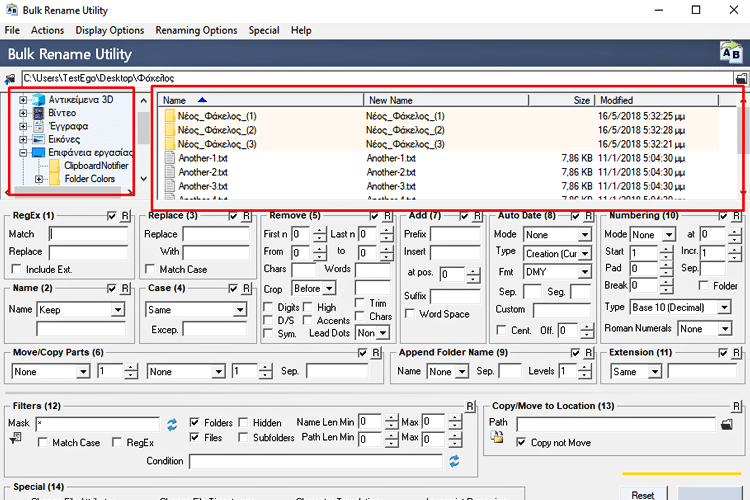Screen dimensions: 750x500
Task: Enable the Digits checkbox in Remove
Action: [268, 307]
